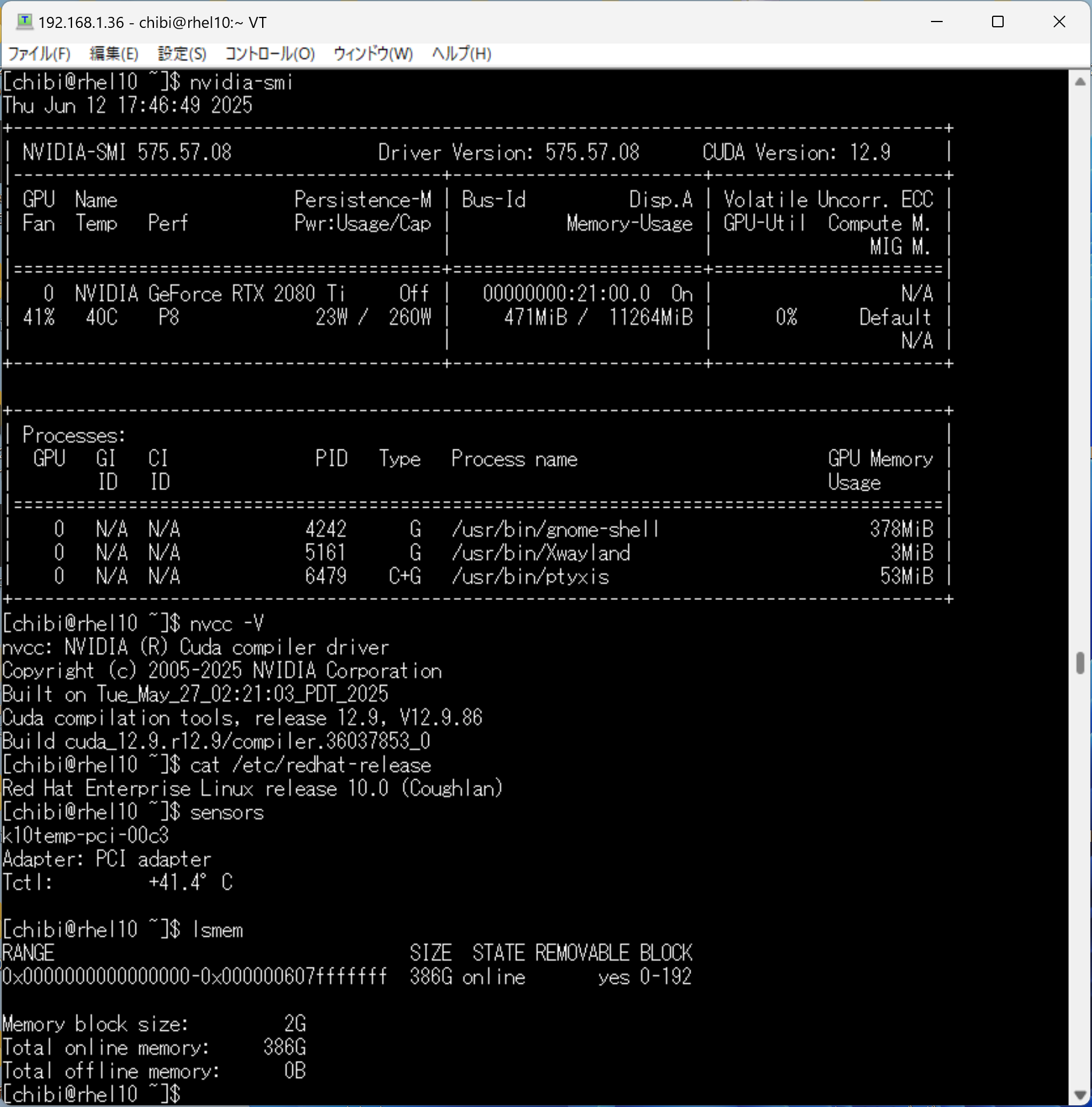The height and width of the screenshot is (1107, 1092).
Task: Open the コントロール(O) menu
Action: (270, 54)
